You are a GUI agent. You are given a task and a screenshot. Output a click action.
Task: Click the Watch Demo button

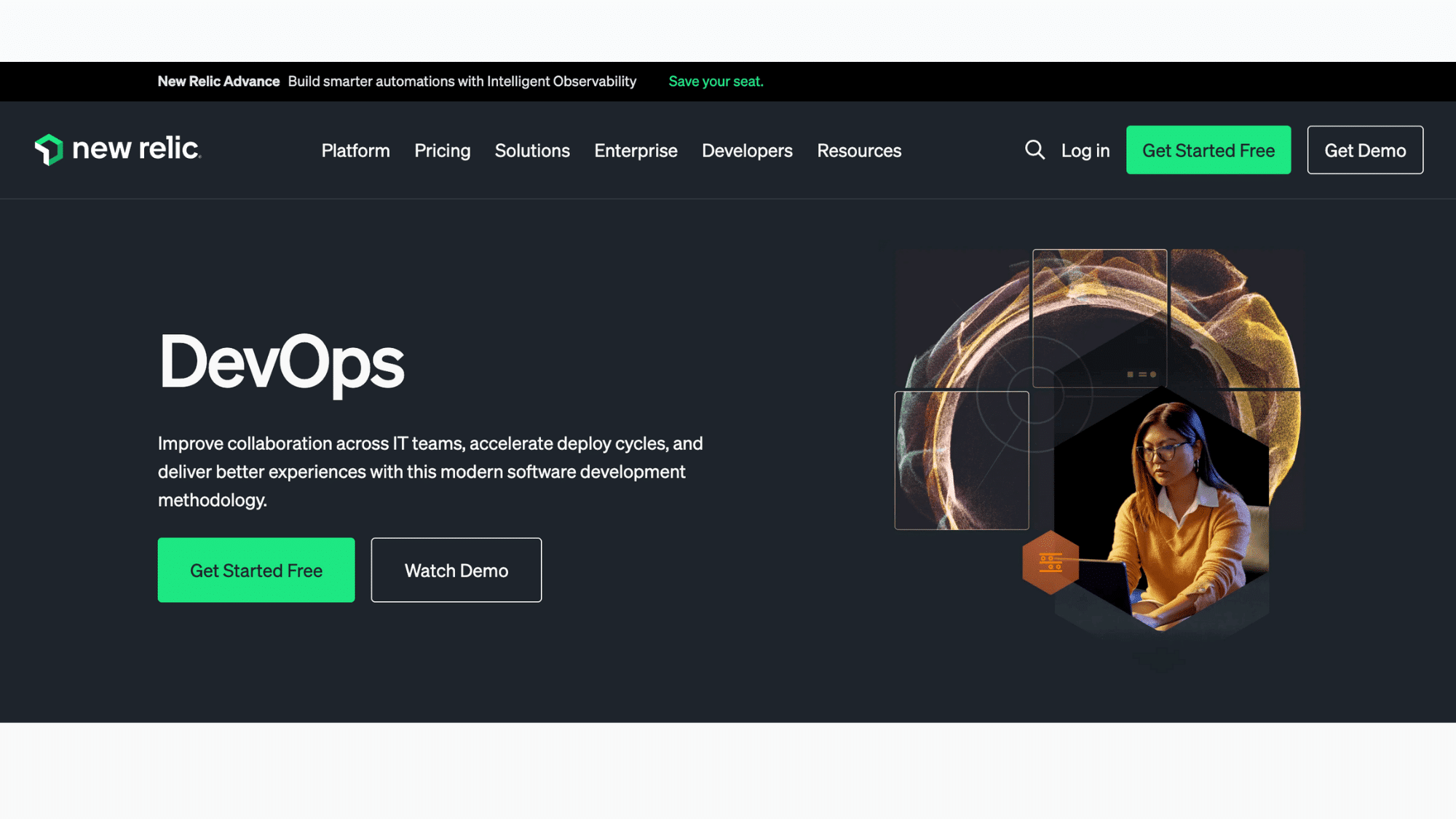[456, 570]
